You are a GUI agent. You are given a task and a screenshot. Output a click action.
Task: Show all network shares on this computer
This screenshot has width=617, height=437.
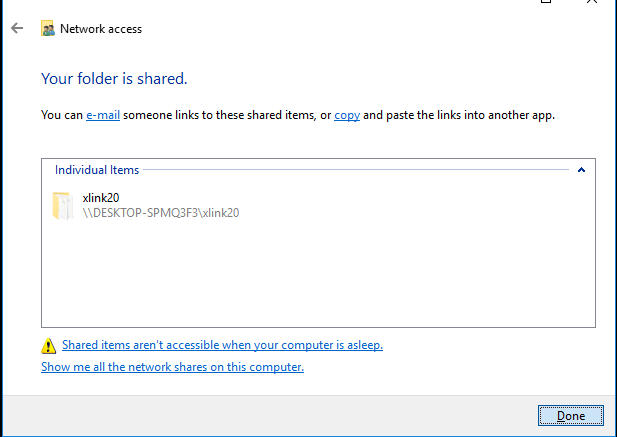coord(172,367)
